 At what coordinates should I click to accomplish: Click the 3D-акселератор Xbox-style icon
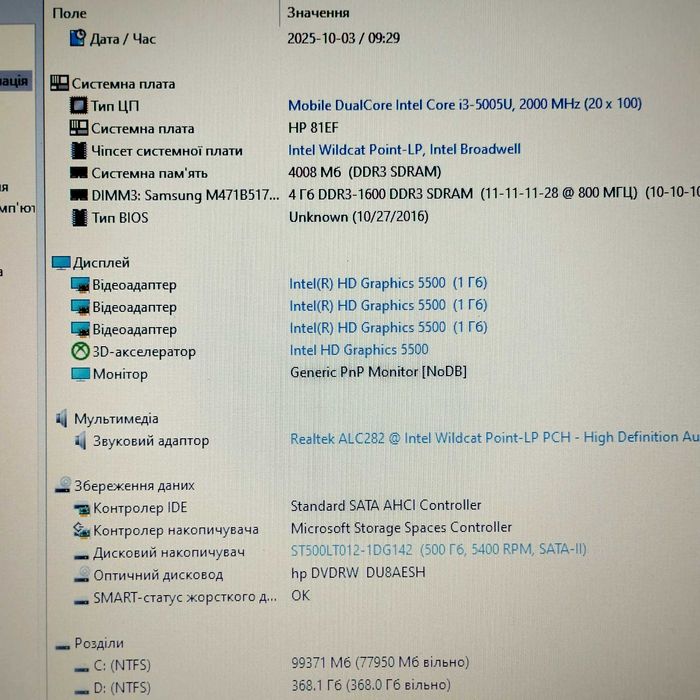pyautogui.click(x=80, y=351)
